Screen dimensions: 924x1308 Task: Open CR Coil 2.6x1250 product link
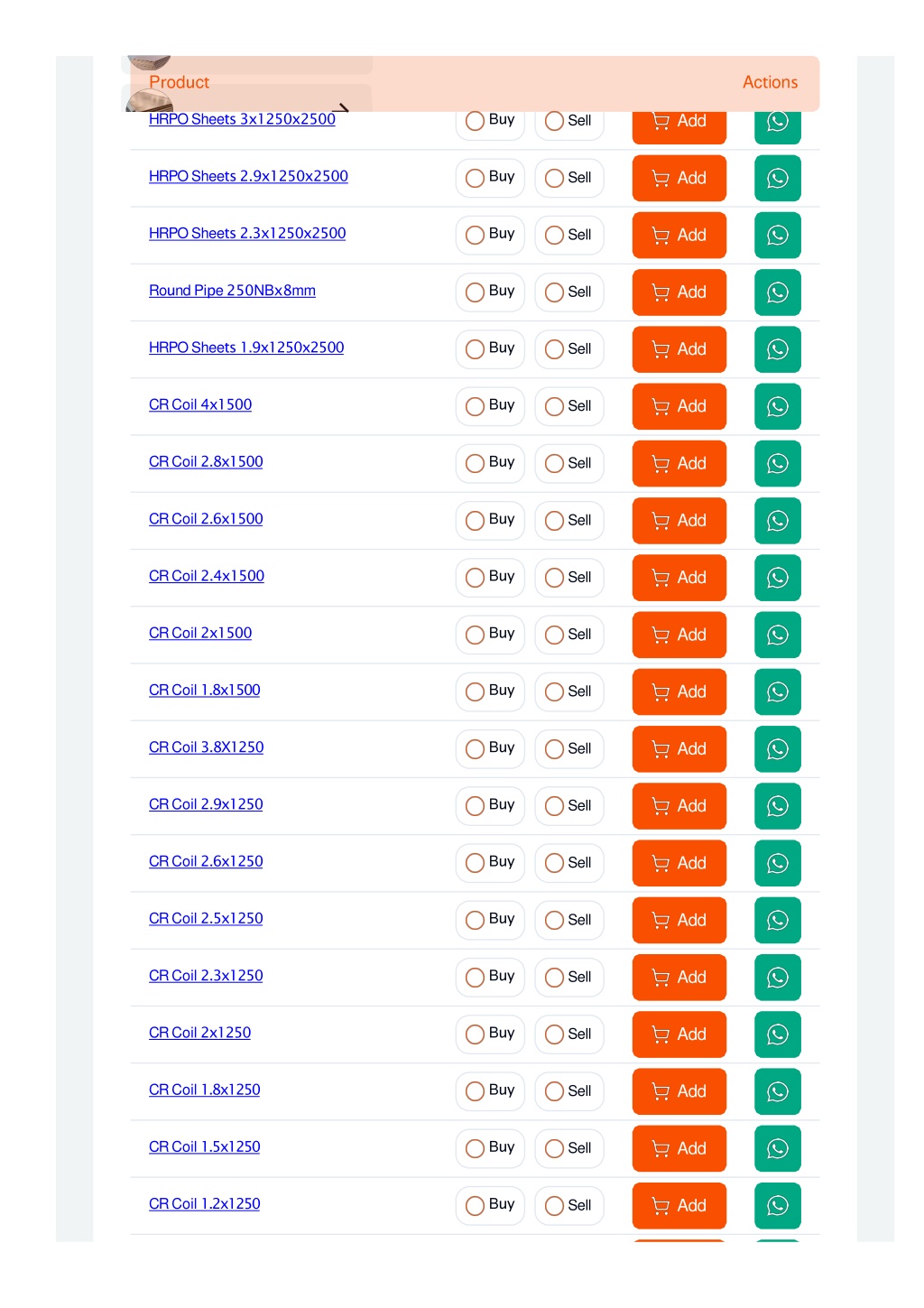[206, 861]
